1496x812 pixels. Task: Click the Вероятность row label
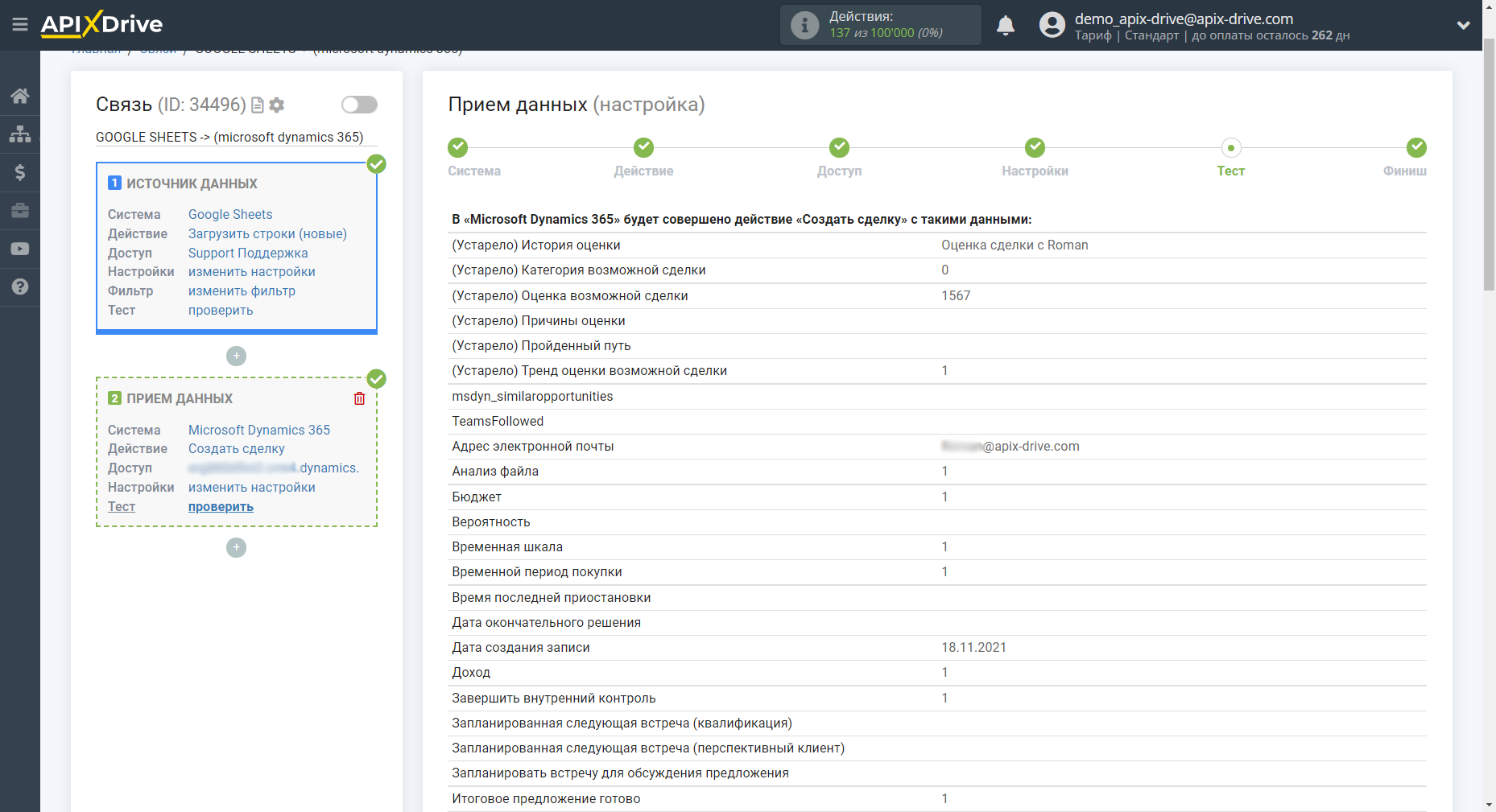pyautogui.click(x=491, y=521)
